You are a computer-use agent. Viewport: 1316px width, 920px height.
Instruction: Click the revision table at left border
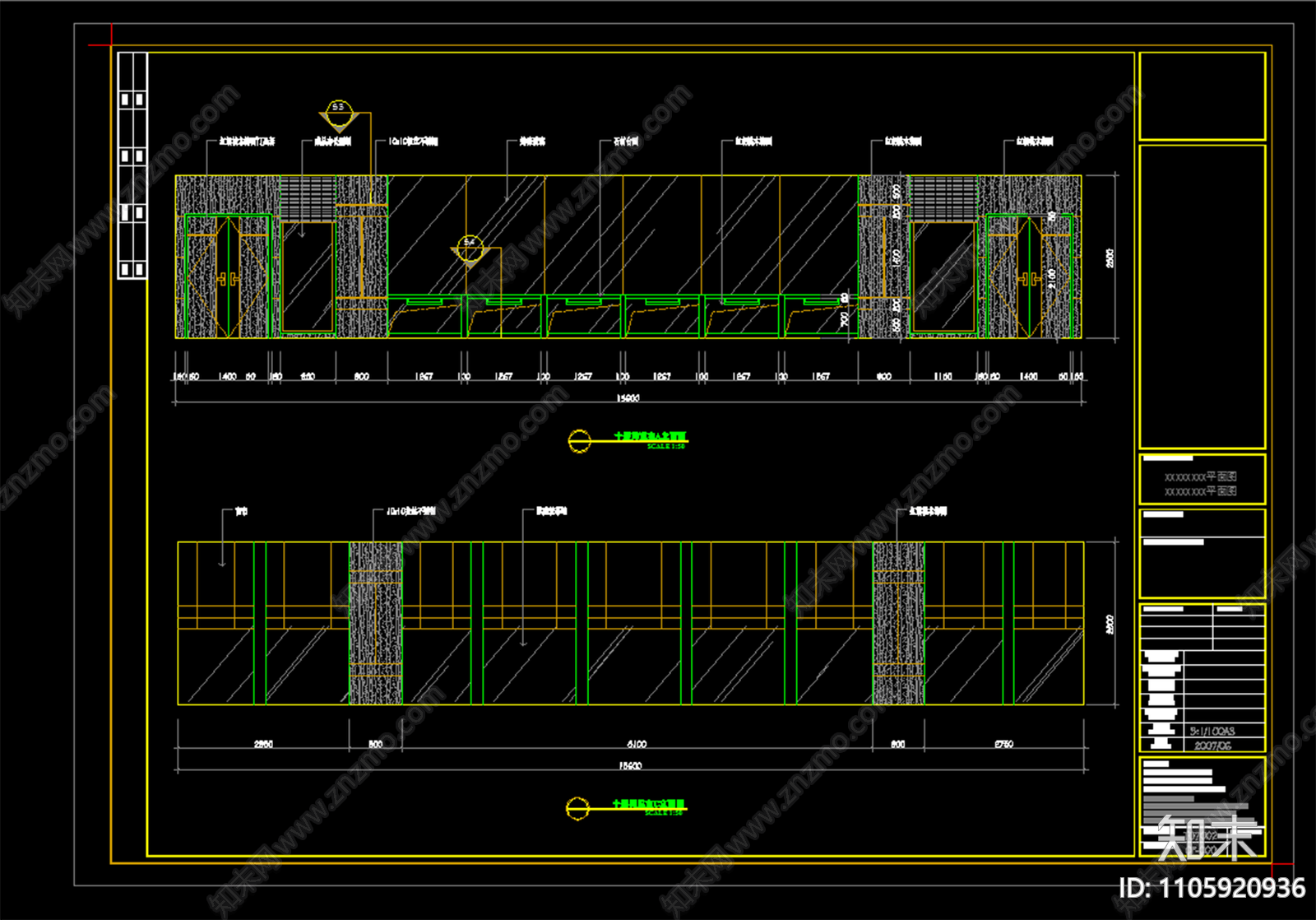(132, 165)
